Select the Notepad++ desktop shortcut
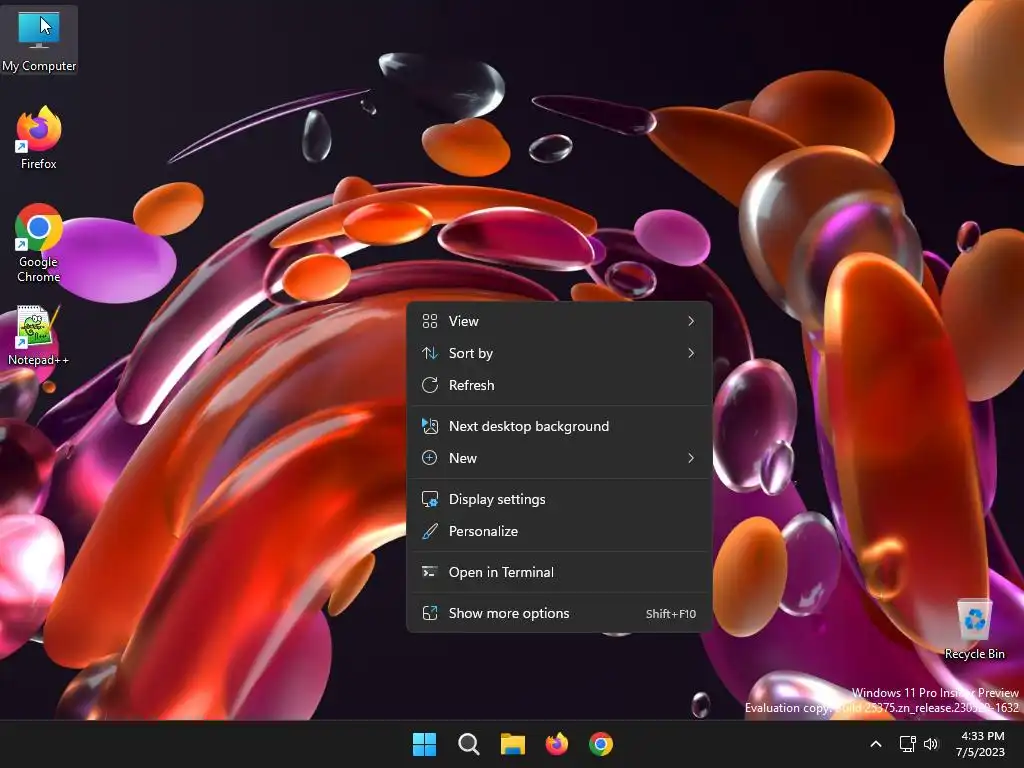The width and height of the screenshot is (1024, 768). pyautogui.click(x=39, y=335)
